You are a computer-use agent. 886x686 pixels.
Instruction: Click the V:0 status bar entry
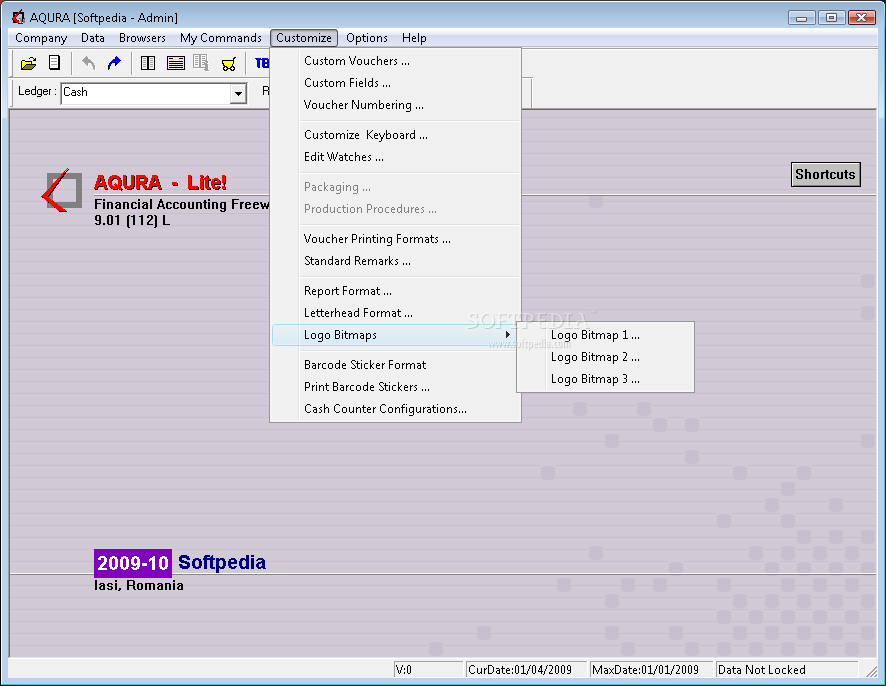point(428,670)
